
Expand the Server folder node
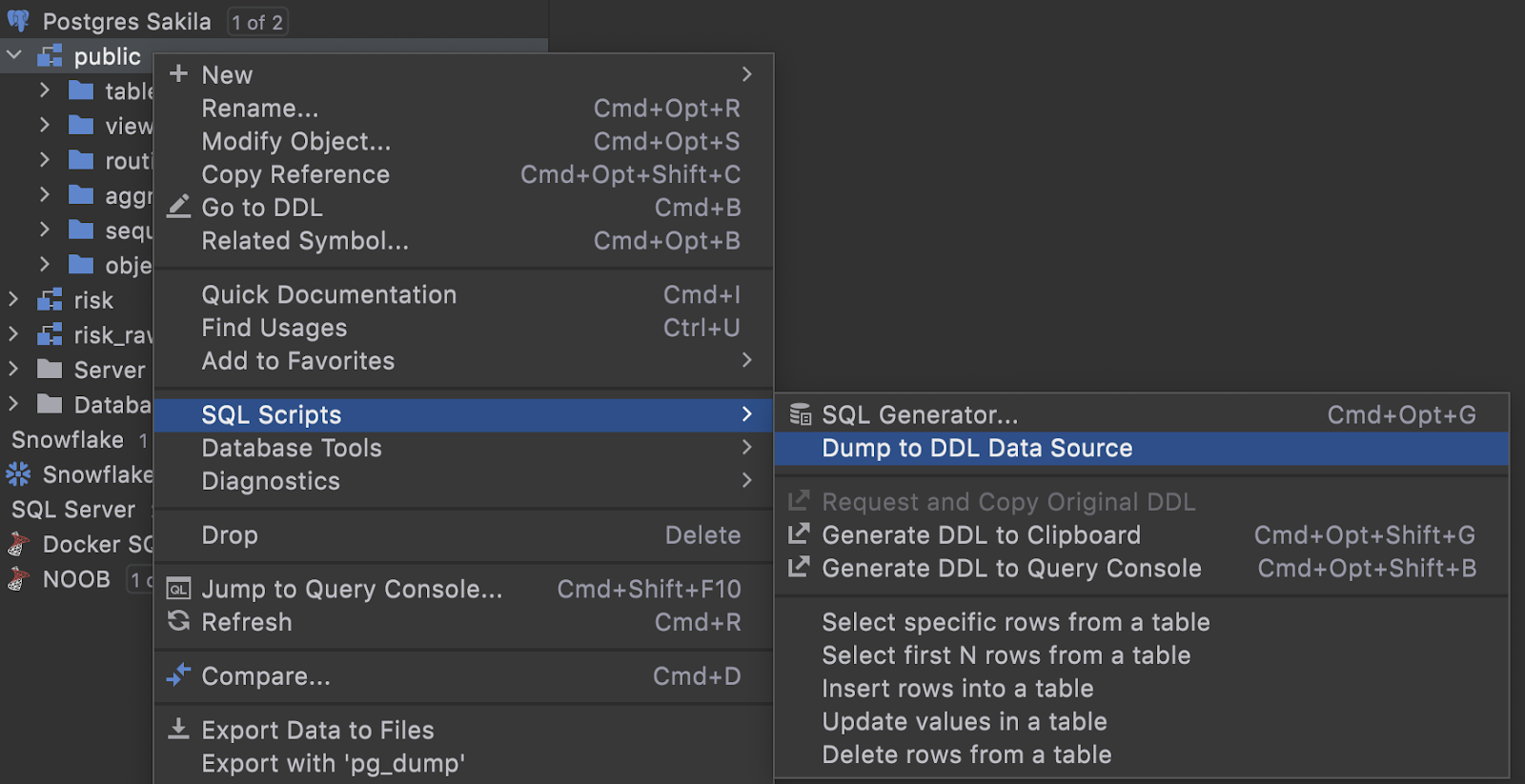(13, 369)
